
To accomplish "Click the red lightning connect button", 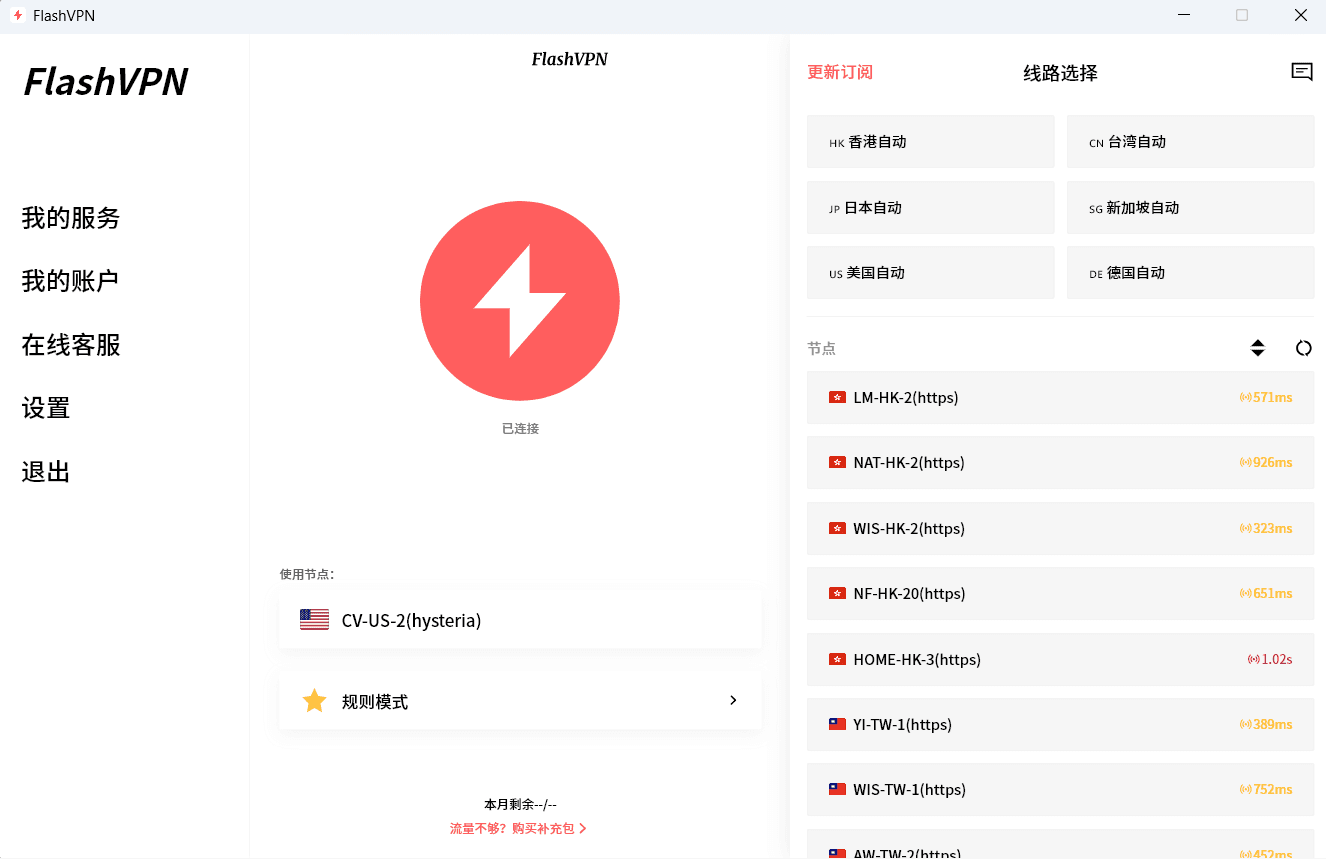I will tap(520, 300).
